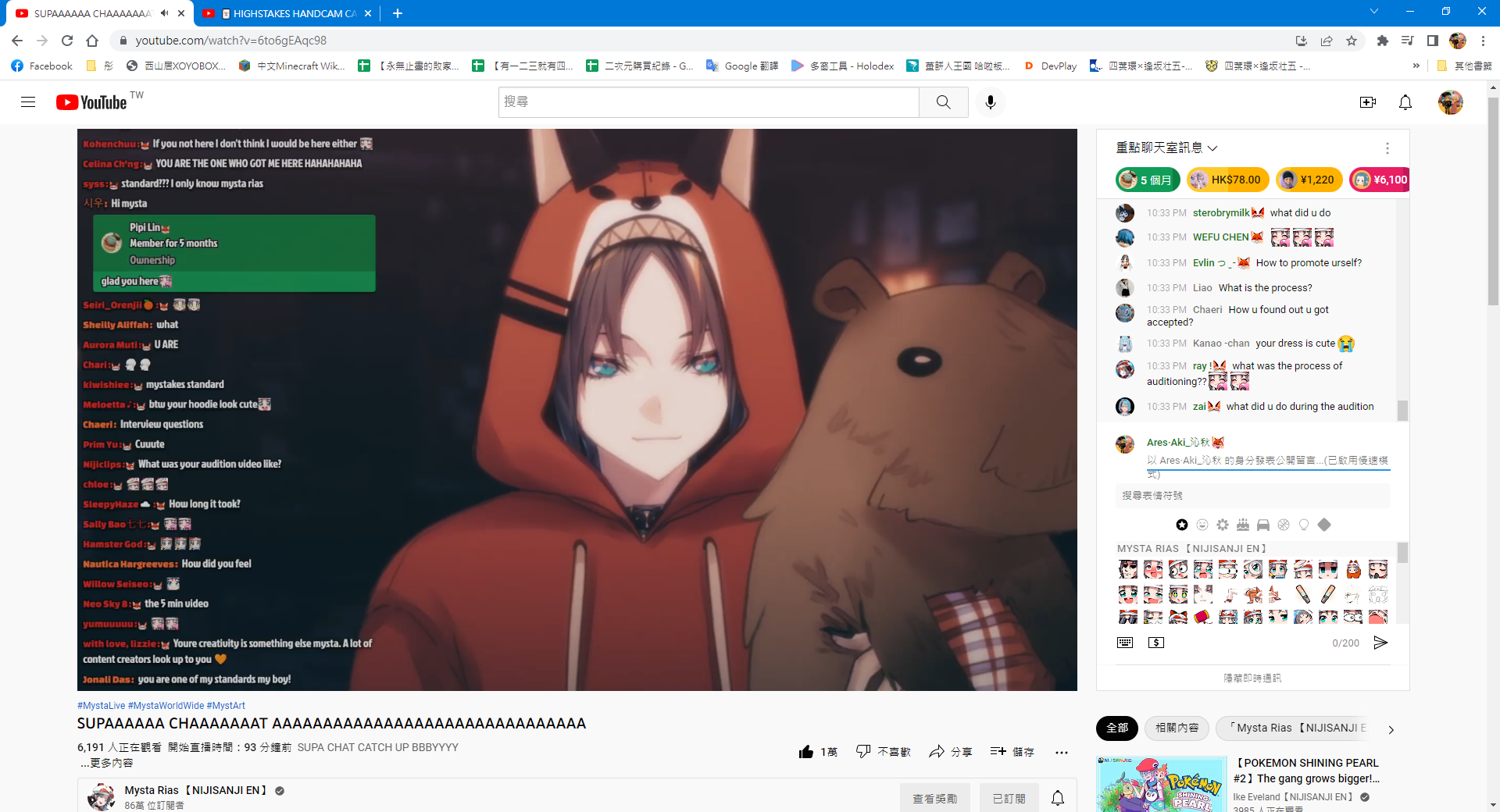Go to the YouTube home logo
Screen dimensions: 1500x812
[91, 102]
